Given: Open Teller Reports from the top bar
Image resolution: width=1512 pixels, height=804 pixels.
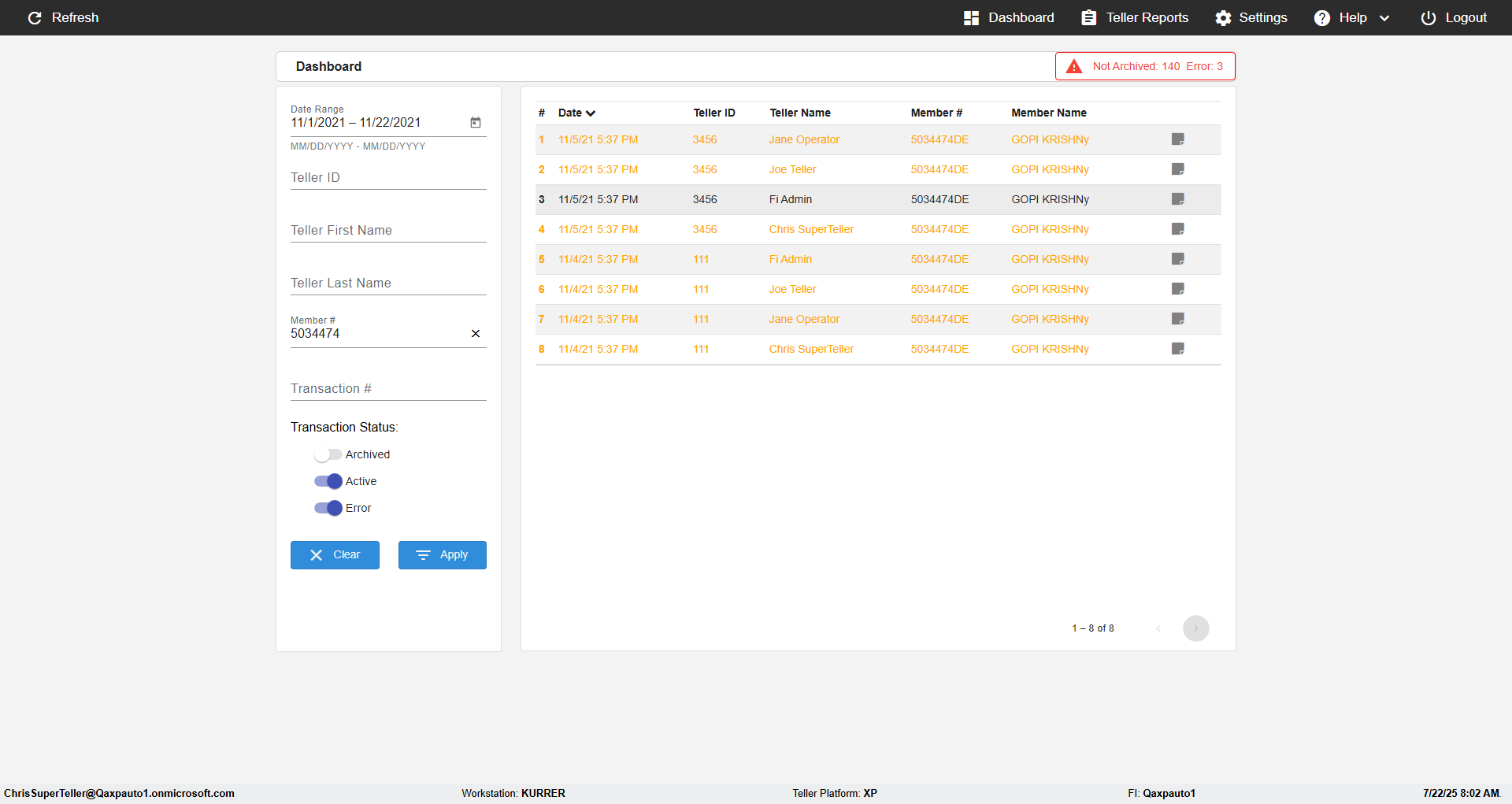Looking at the screenshot, I should [1135, 17].
